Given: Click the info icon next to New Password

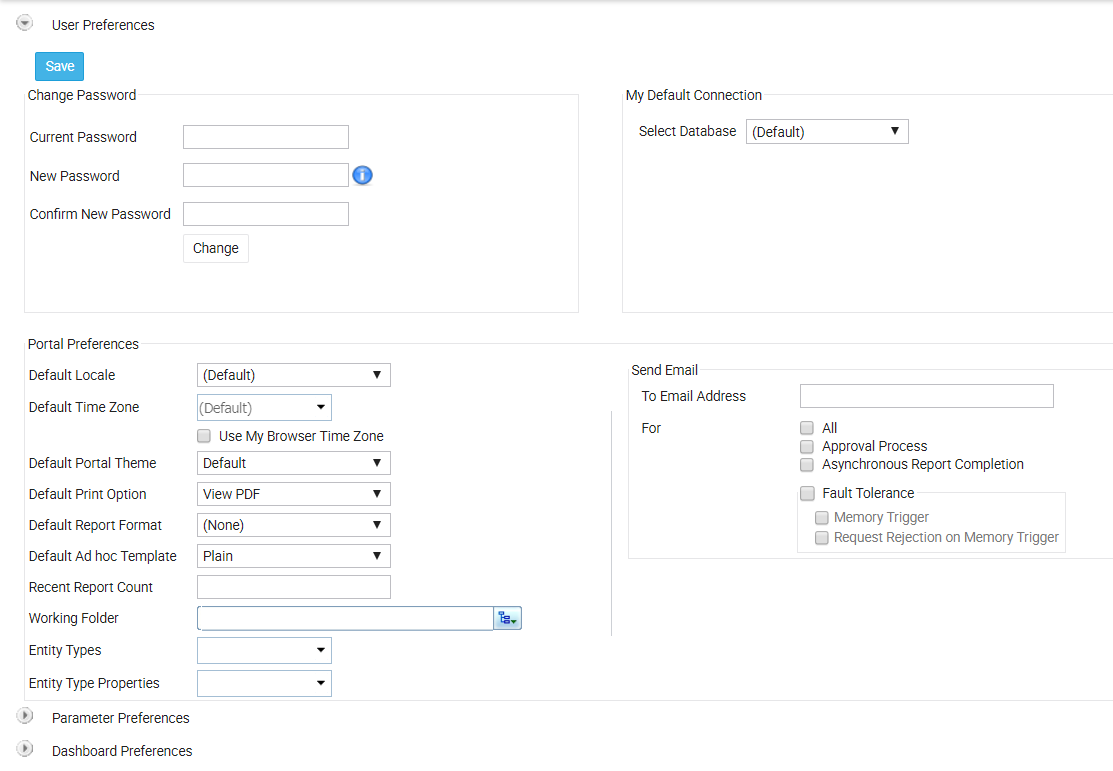Looking at the screenshot, I should [x=362, y=175].
